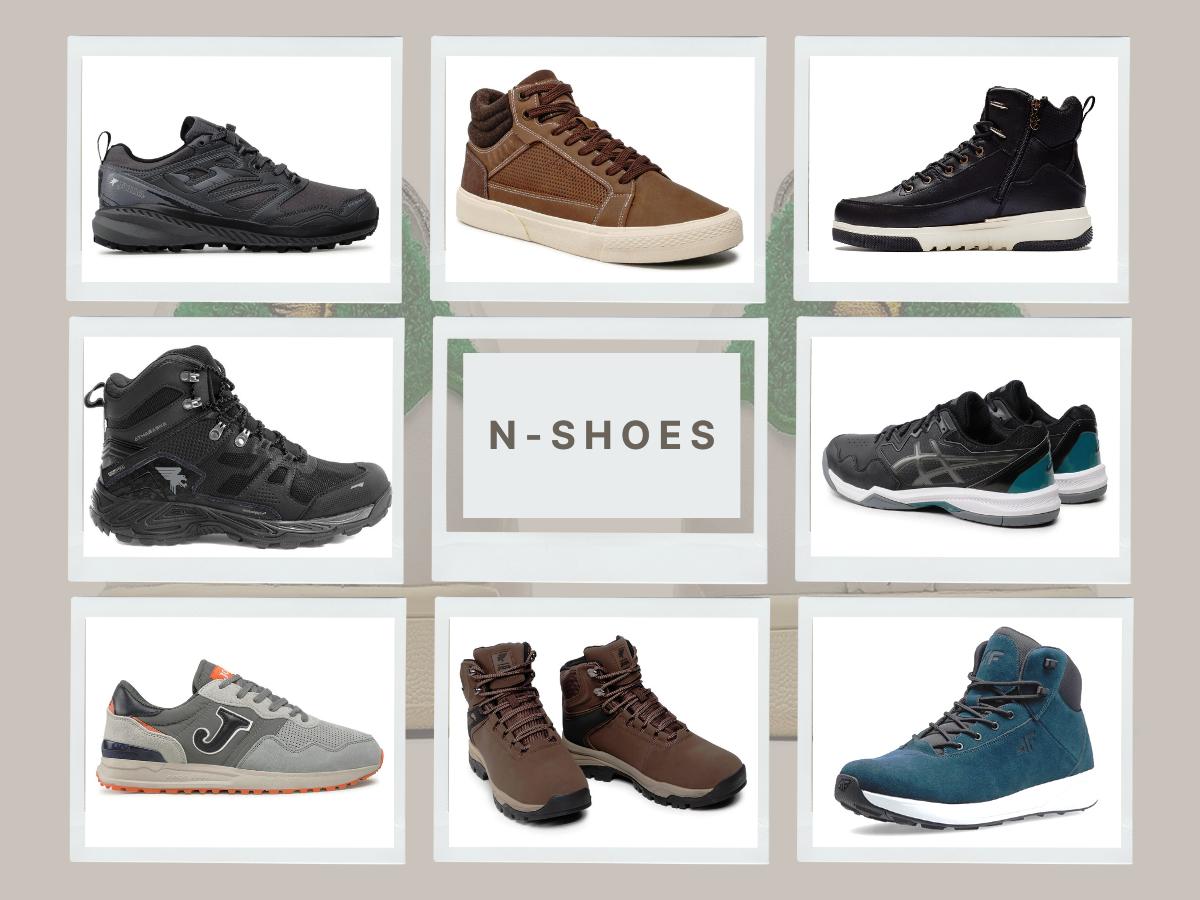1200x900 pixels.
Task: Select the black Joma trail running shoe photo
Action: click(235, 185)
